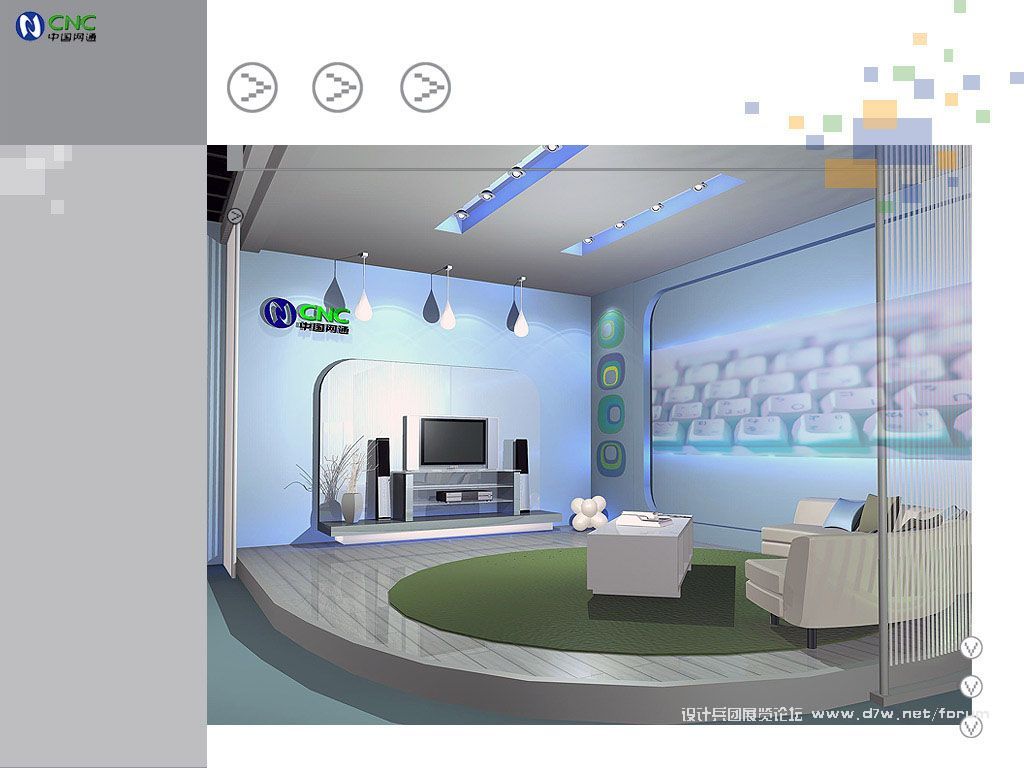Click the cluster of white balls beside the table

(589, 513)
